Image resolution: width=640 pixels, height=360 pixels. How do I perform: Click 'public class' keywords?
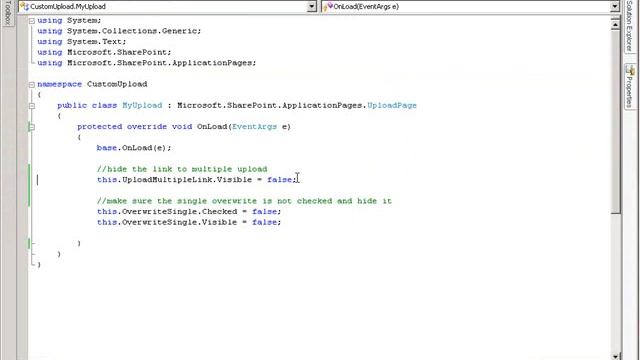(87, 105)
